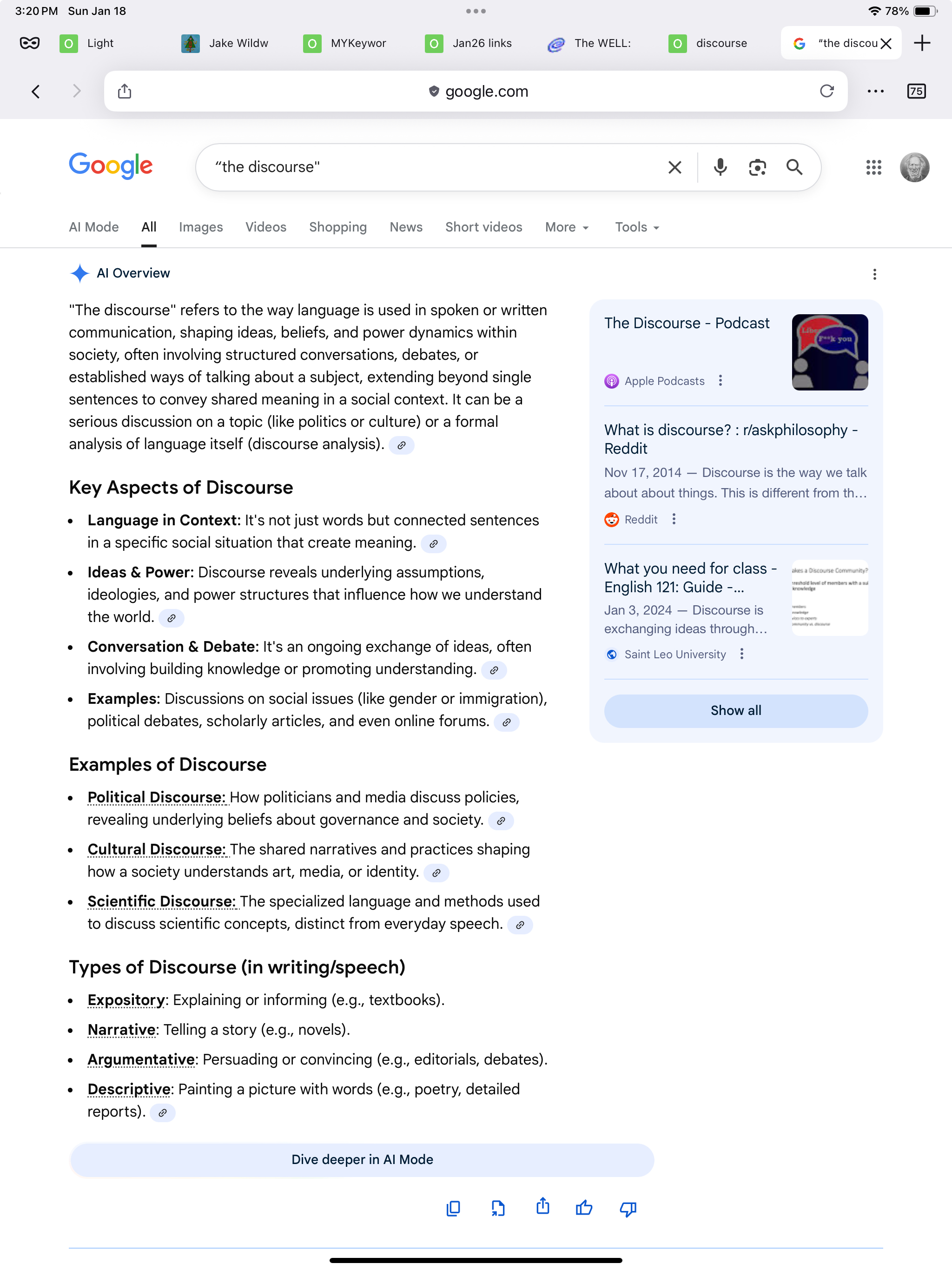Open the Reddit askphilosophy discourse link
952x1270 pixels.
tap(730, 439)
